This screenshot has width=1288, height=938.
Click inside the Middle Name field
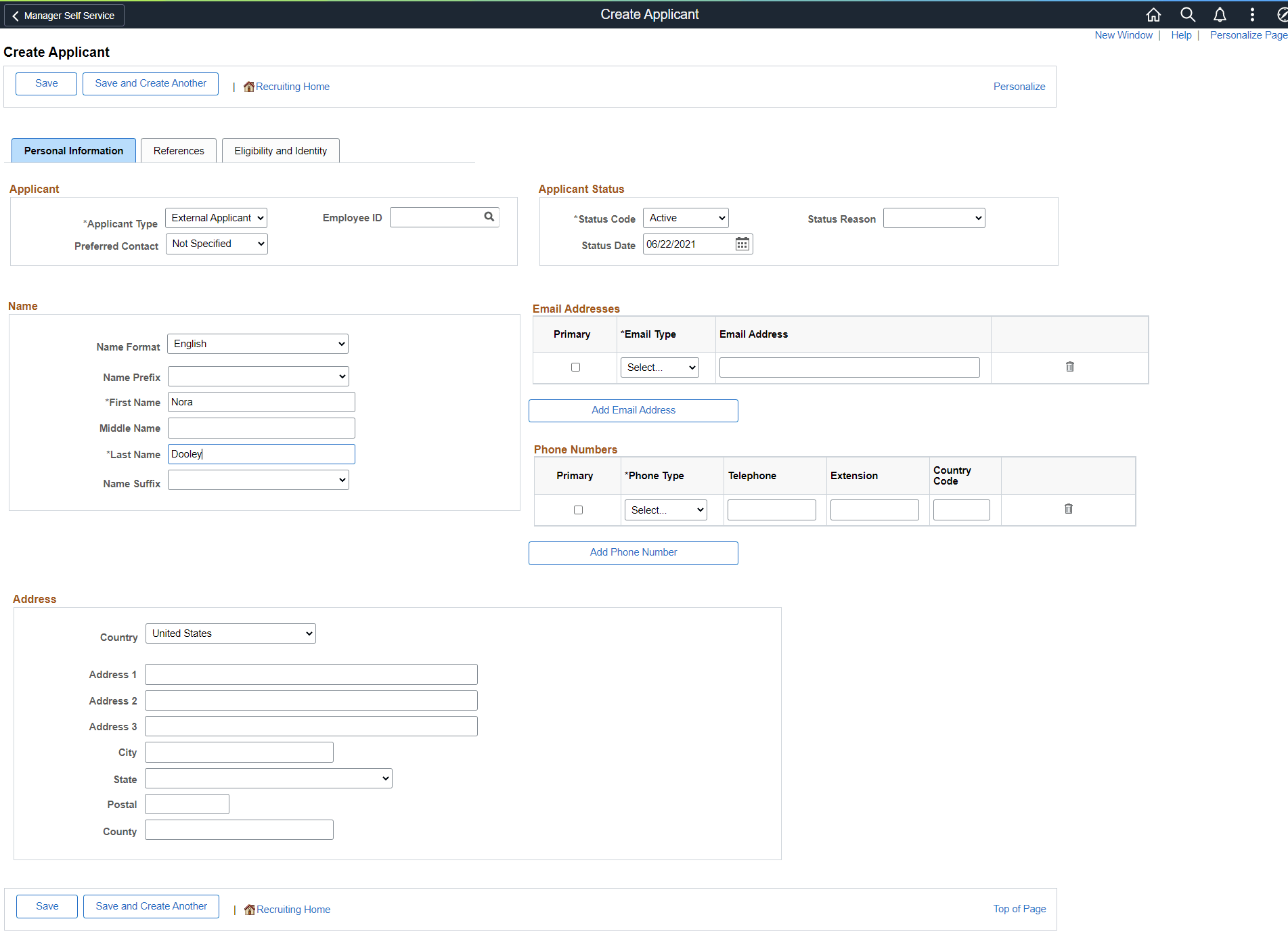point(261,428)
